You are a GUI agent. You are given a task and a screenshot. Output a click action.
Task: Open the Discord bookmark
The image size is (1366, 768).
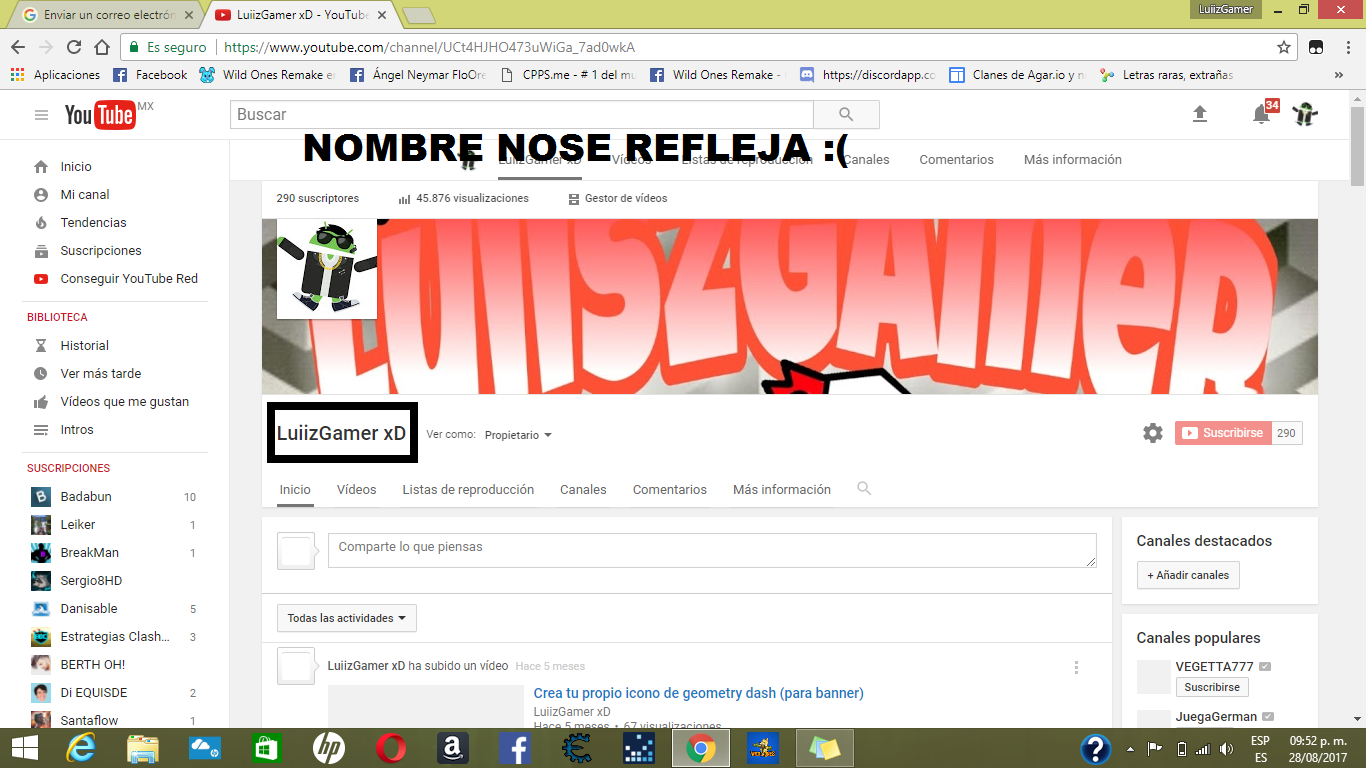pyautogui.click(x=868, y=75)
